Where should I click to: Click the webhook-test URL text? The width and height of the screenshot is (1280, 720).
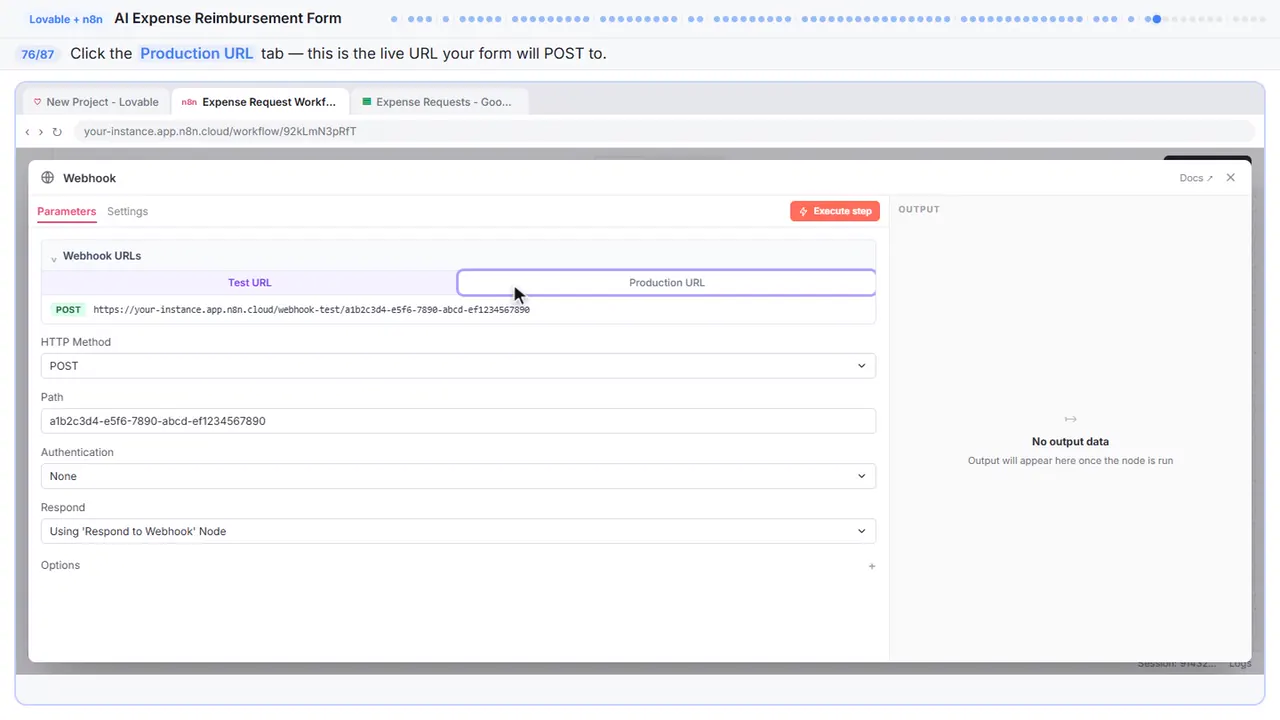[311, 310]
